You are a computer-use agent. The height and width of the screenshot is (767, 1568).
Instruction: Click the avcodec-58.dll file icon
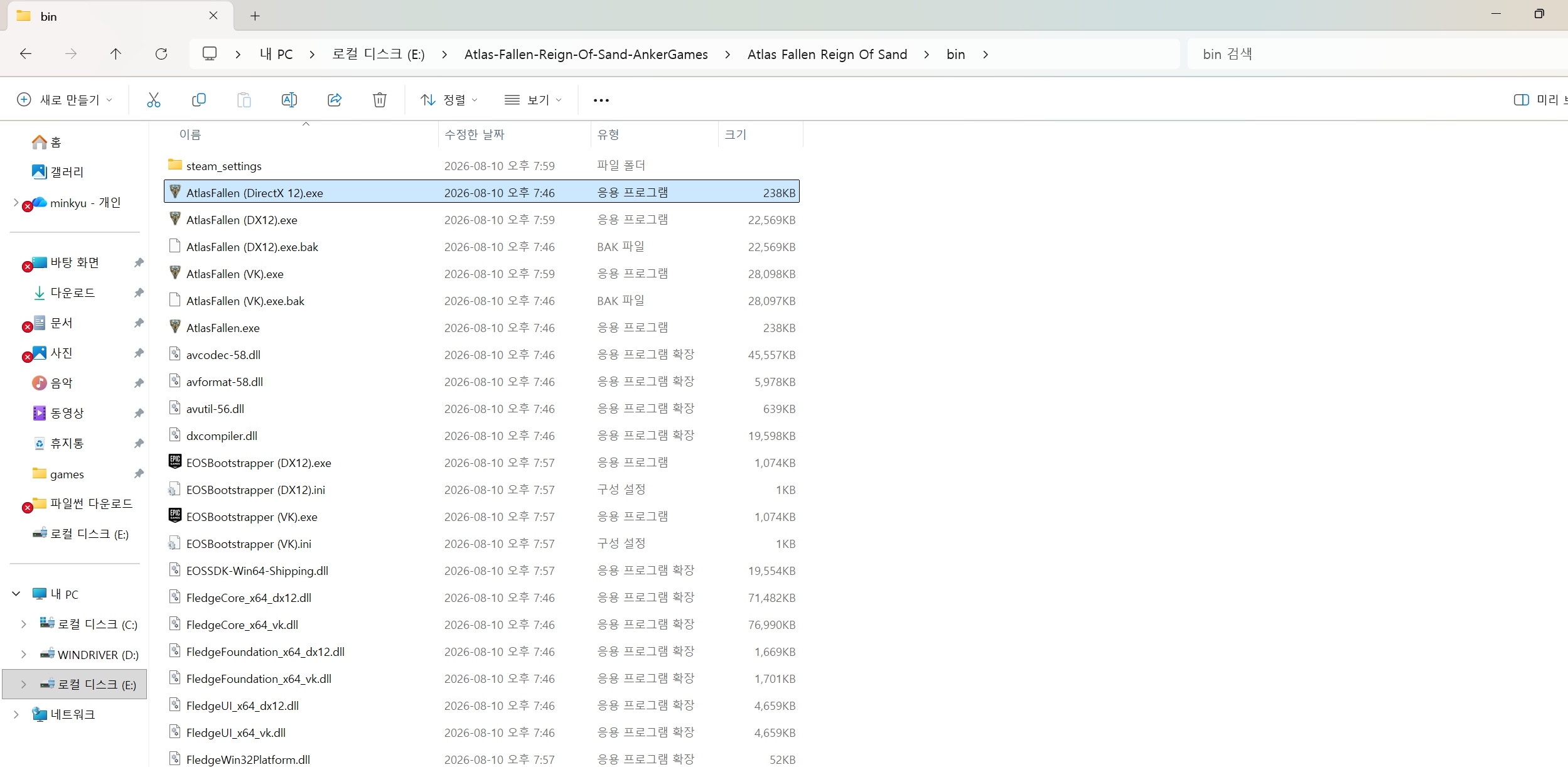(x=175, y=354)
